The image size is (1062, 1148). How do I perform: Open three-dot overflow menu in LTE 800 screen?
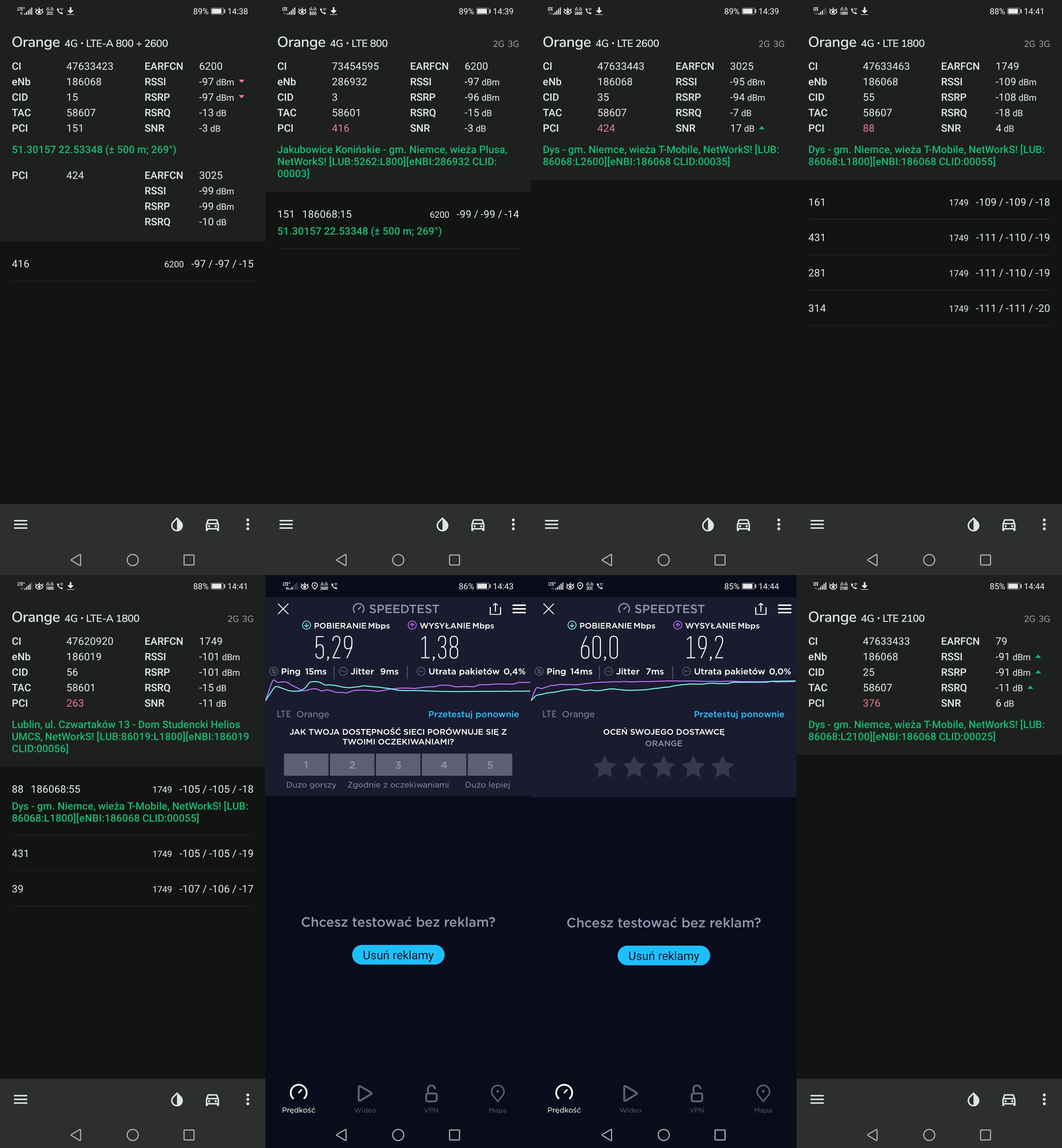tap(513, 524)
